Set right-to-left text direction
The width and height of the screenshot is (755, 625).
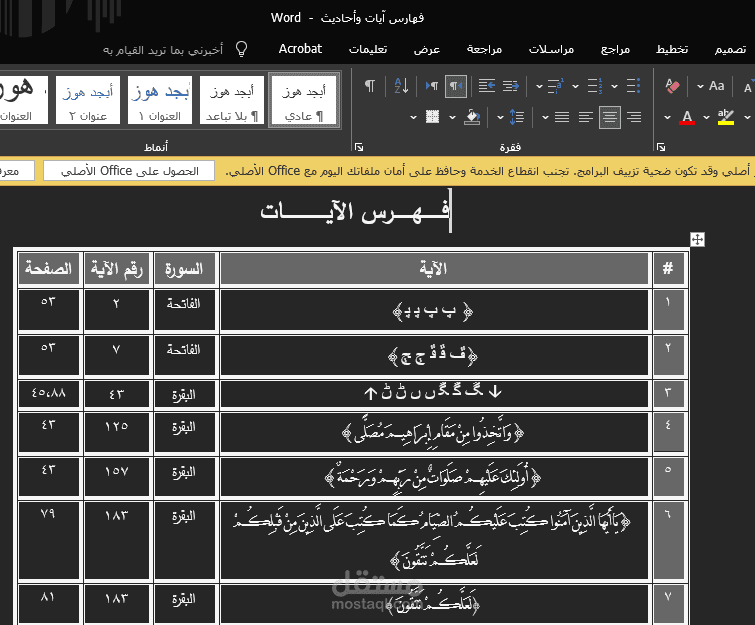[x=456, y=86]
